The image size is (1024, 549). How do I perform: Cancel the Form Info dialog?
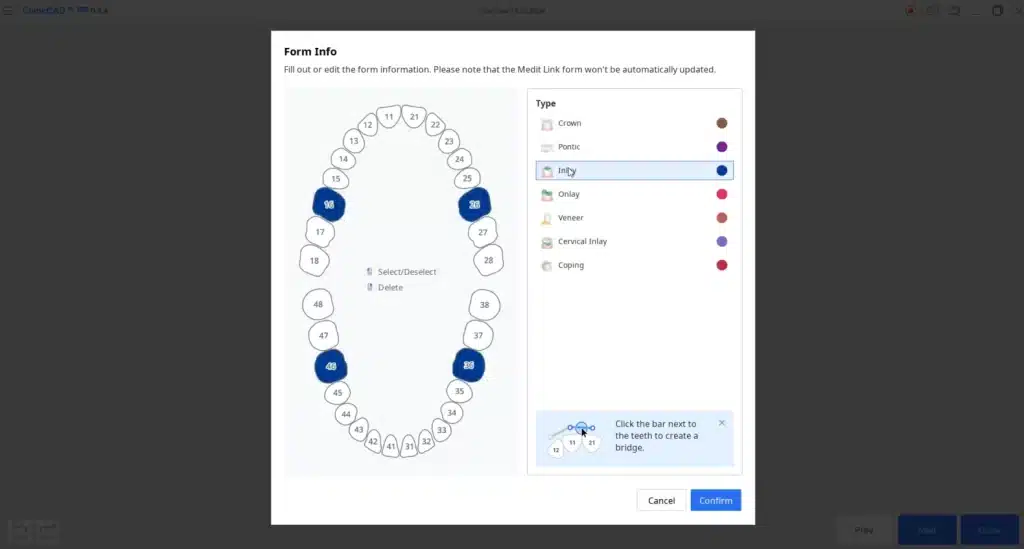661,501
